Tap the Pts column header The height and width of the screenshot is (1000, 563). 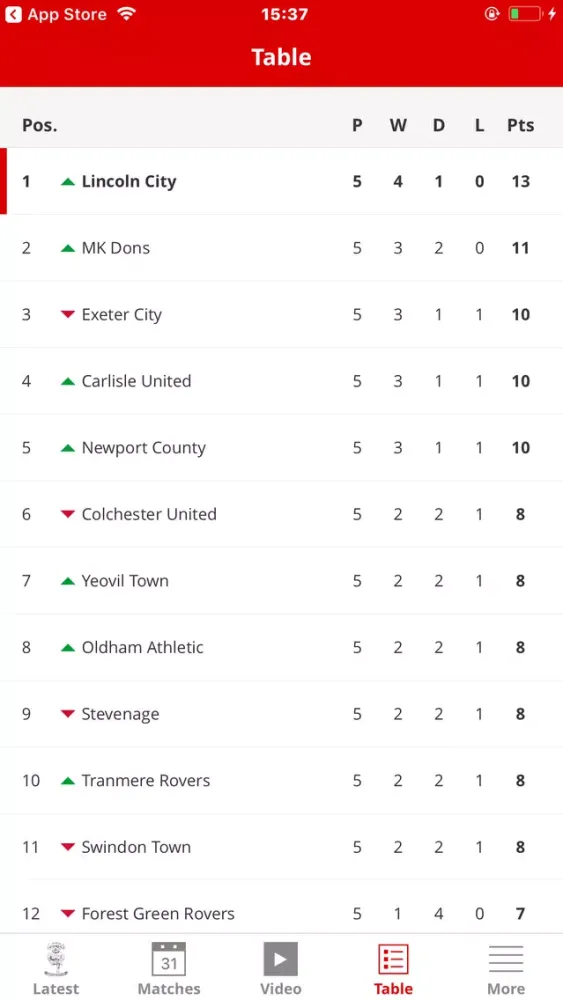[520, 125]
